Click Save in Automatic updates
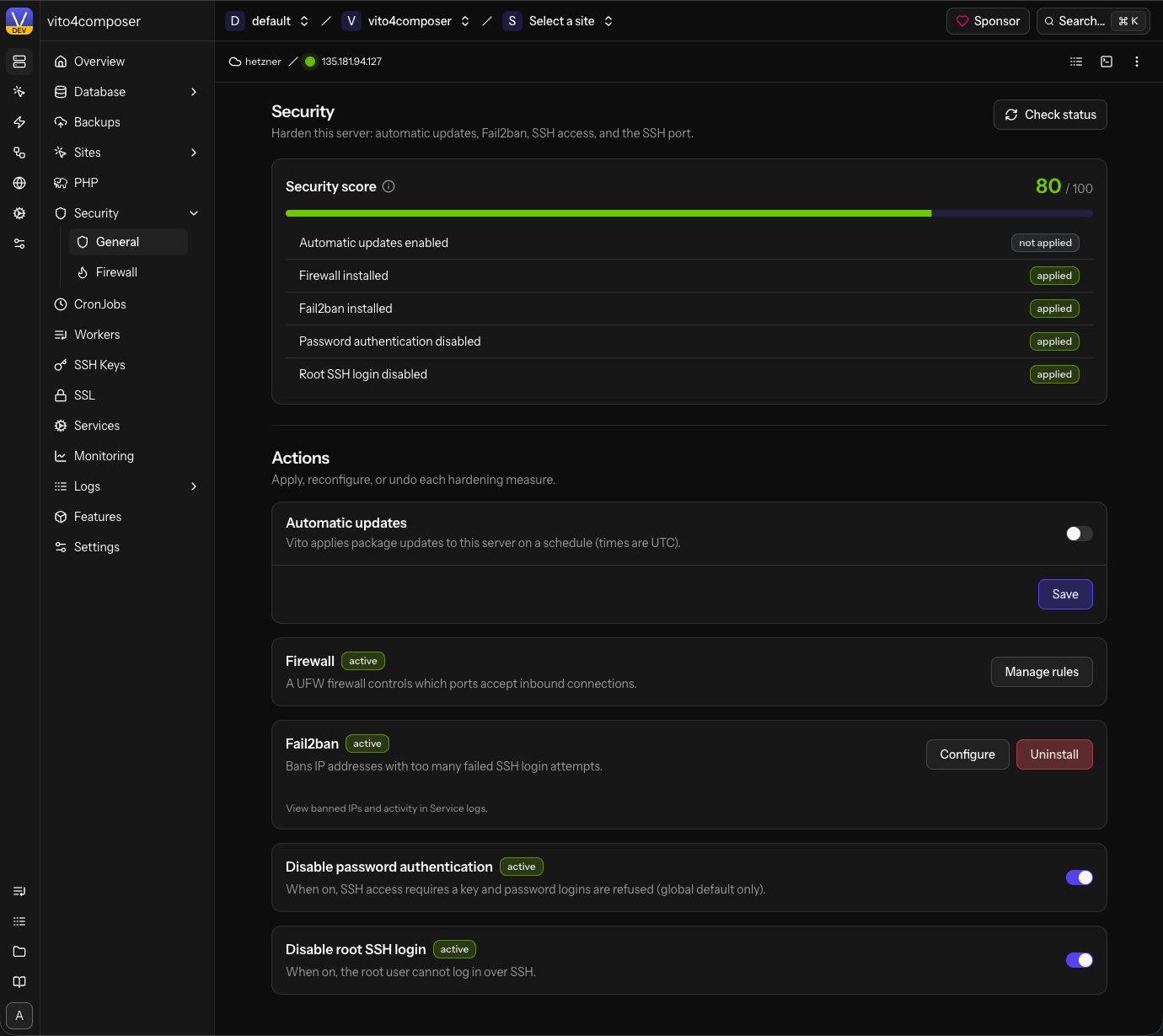Viewport: 1163px width, 1036px height. pyautogui.click(x=1065, y=594)
